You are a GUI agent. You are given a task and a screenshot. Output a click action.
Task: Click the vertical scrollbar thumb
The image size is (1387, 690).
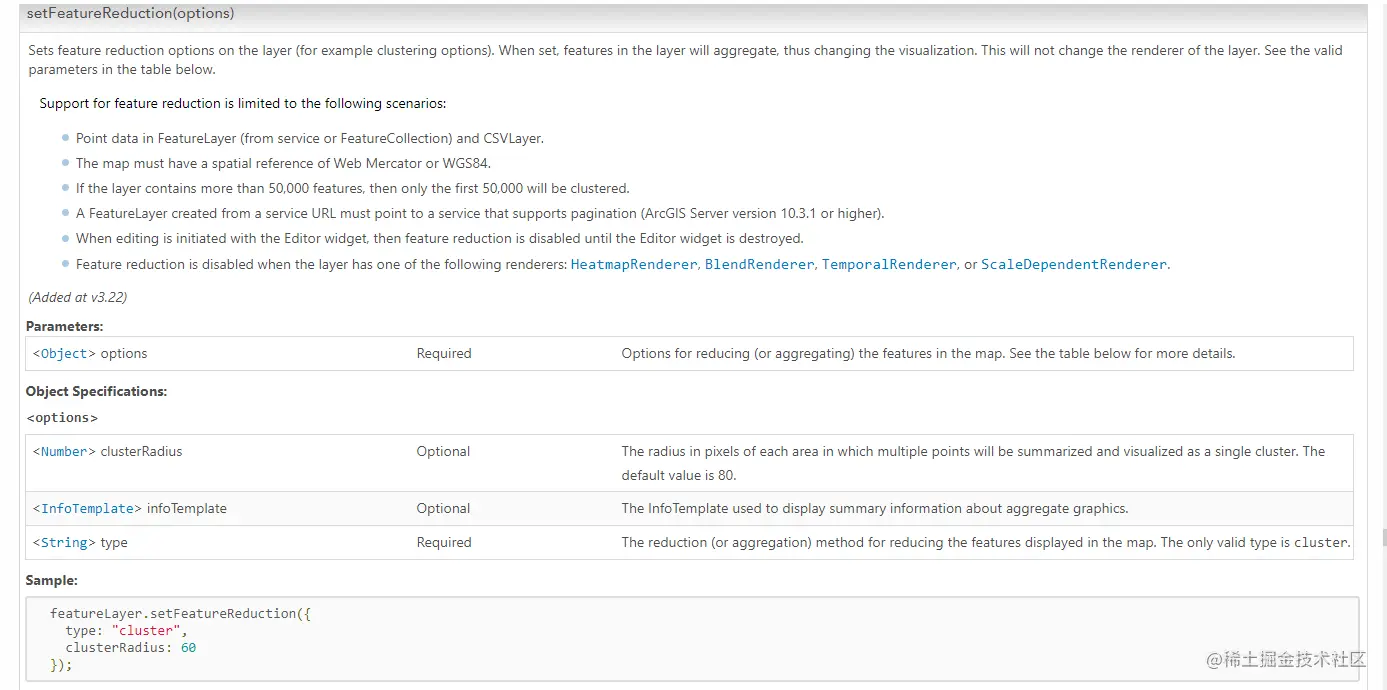1383,537
